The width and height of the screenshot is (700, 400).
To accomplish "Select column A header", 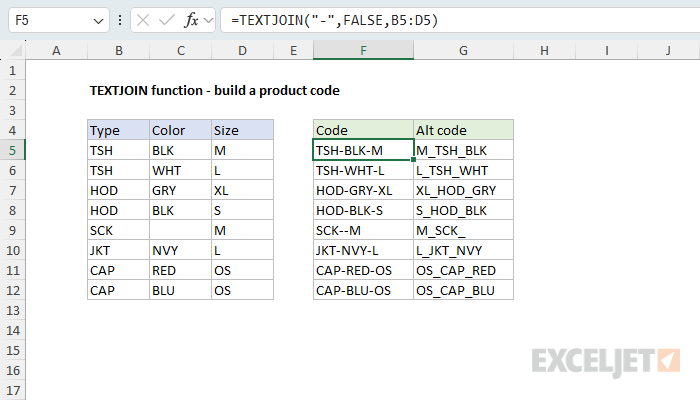I will click(56, 50).
